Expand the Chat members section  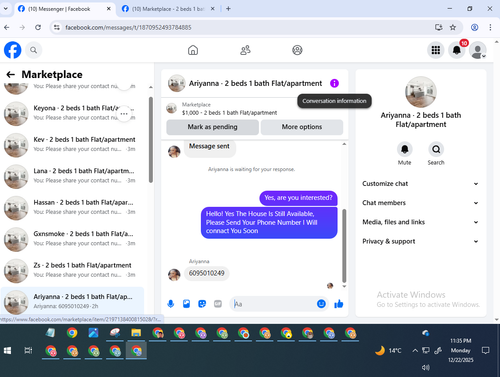[x=420, y=203]
